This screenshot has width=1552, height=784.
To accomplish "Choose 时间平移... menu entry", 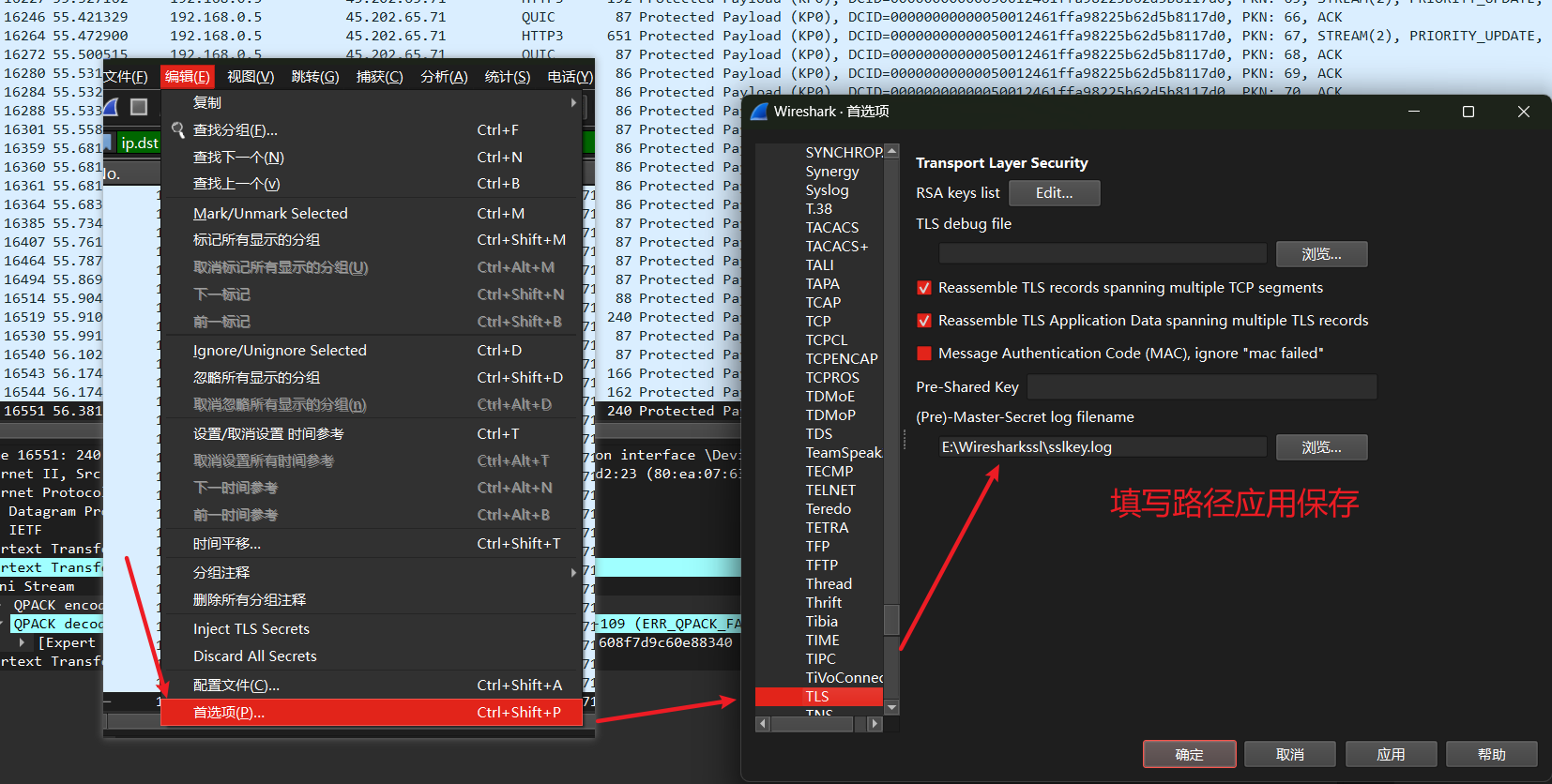I will (372, 544).
